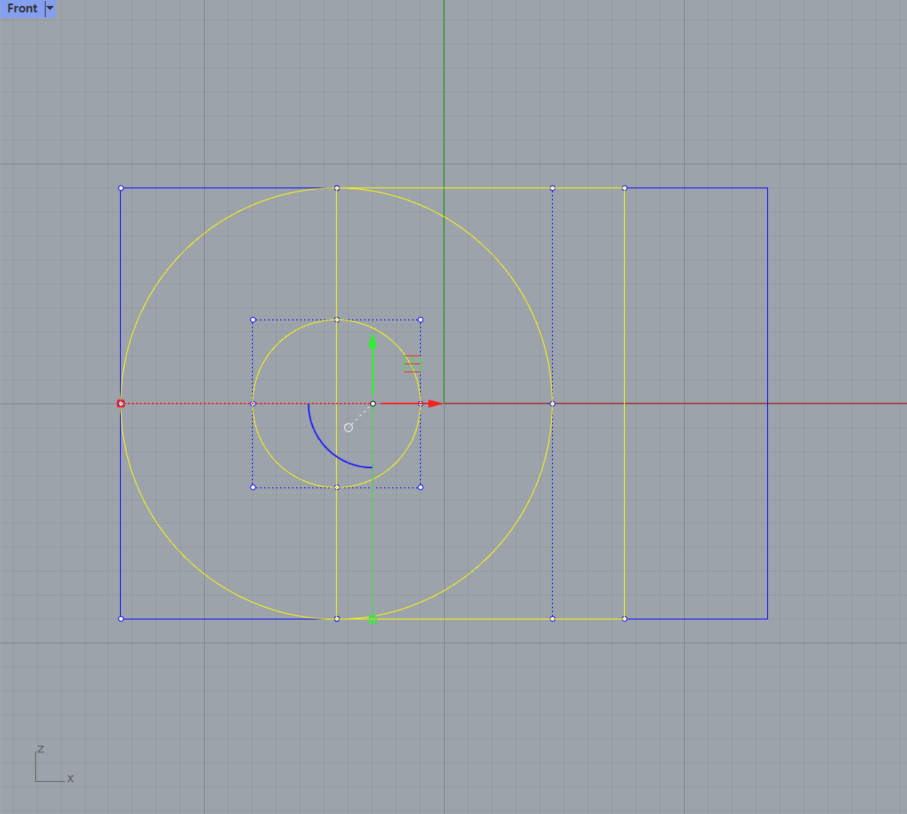Viewport: 907px width, 814px height.
Task: Select top-right control point of inner dotted box
Action: (x=421, y=320)
